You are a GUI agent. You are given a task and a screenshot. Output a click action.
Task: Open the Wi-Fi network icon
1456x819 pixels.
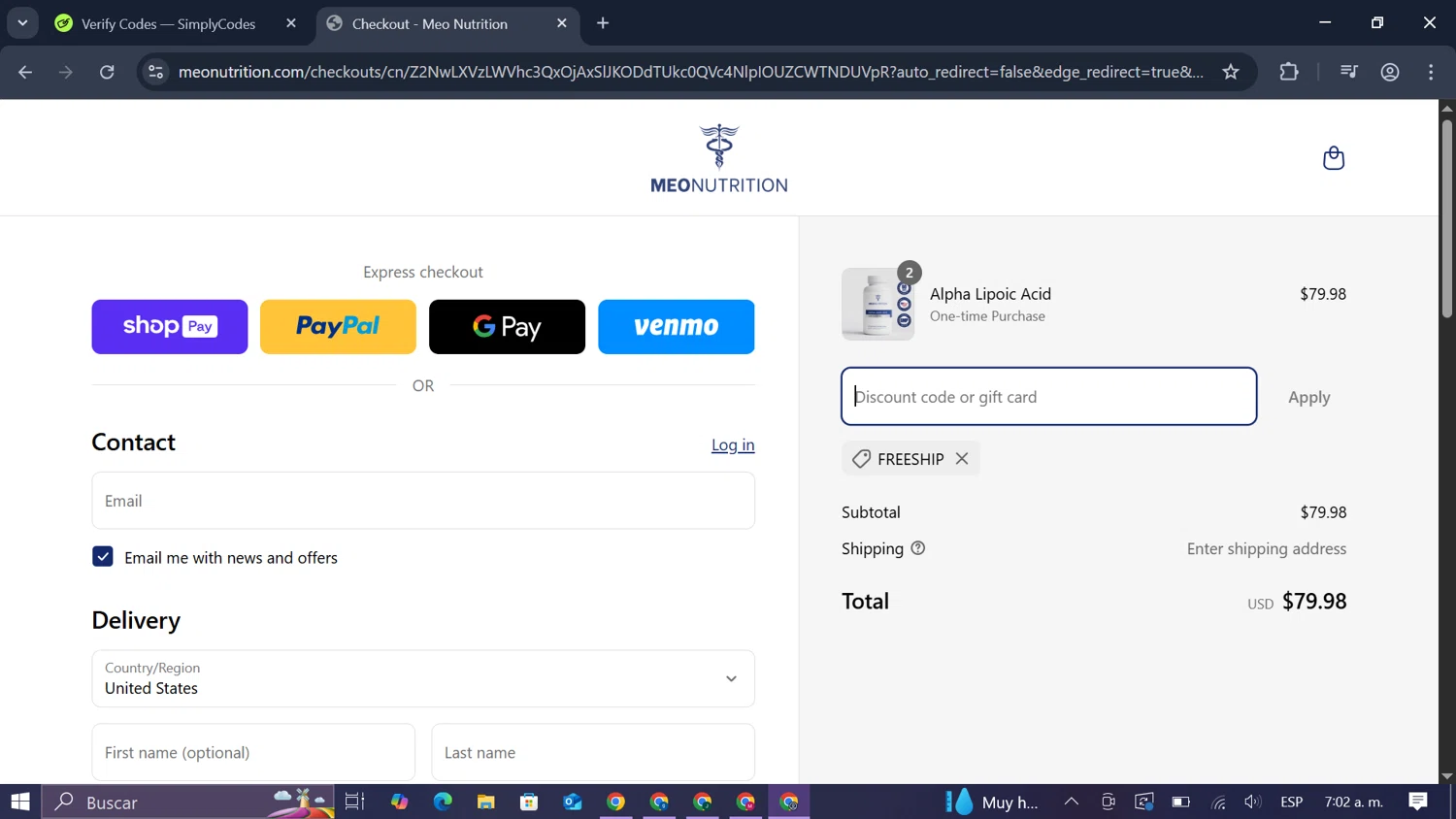coord(1218,802)
